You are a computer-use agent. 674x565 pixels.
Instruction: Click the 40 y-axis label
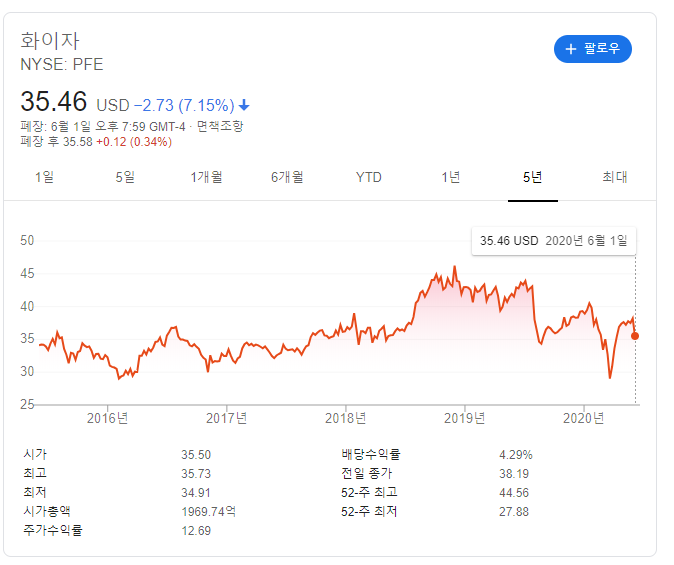(x=27, y=307)
